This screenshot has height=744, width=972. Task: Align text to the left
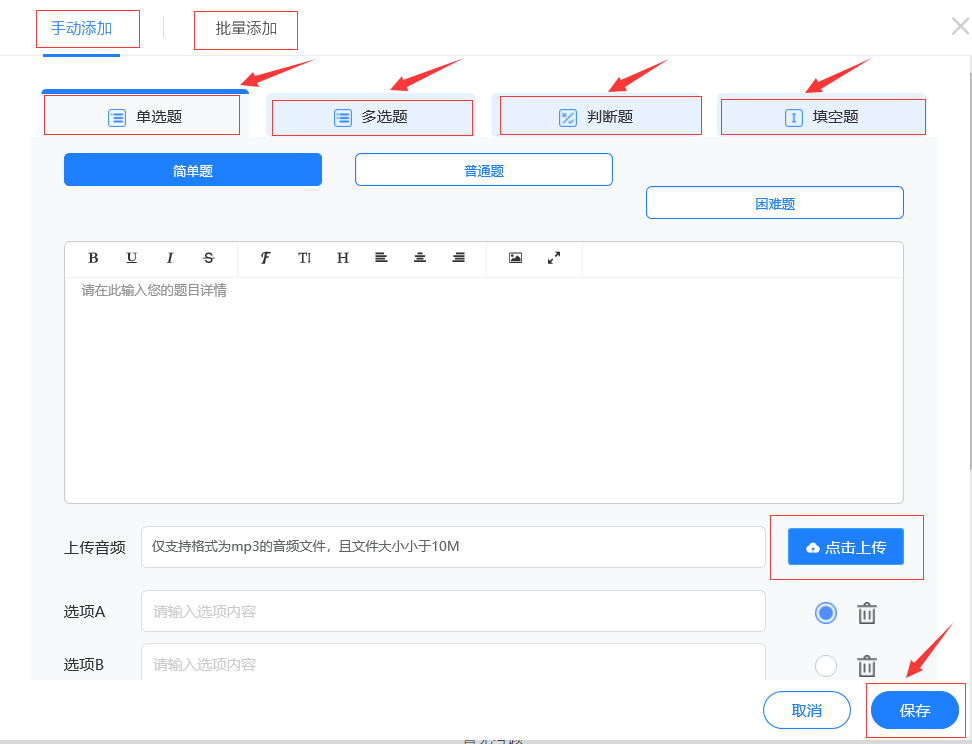(x=381, y=258)
